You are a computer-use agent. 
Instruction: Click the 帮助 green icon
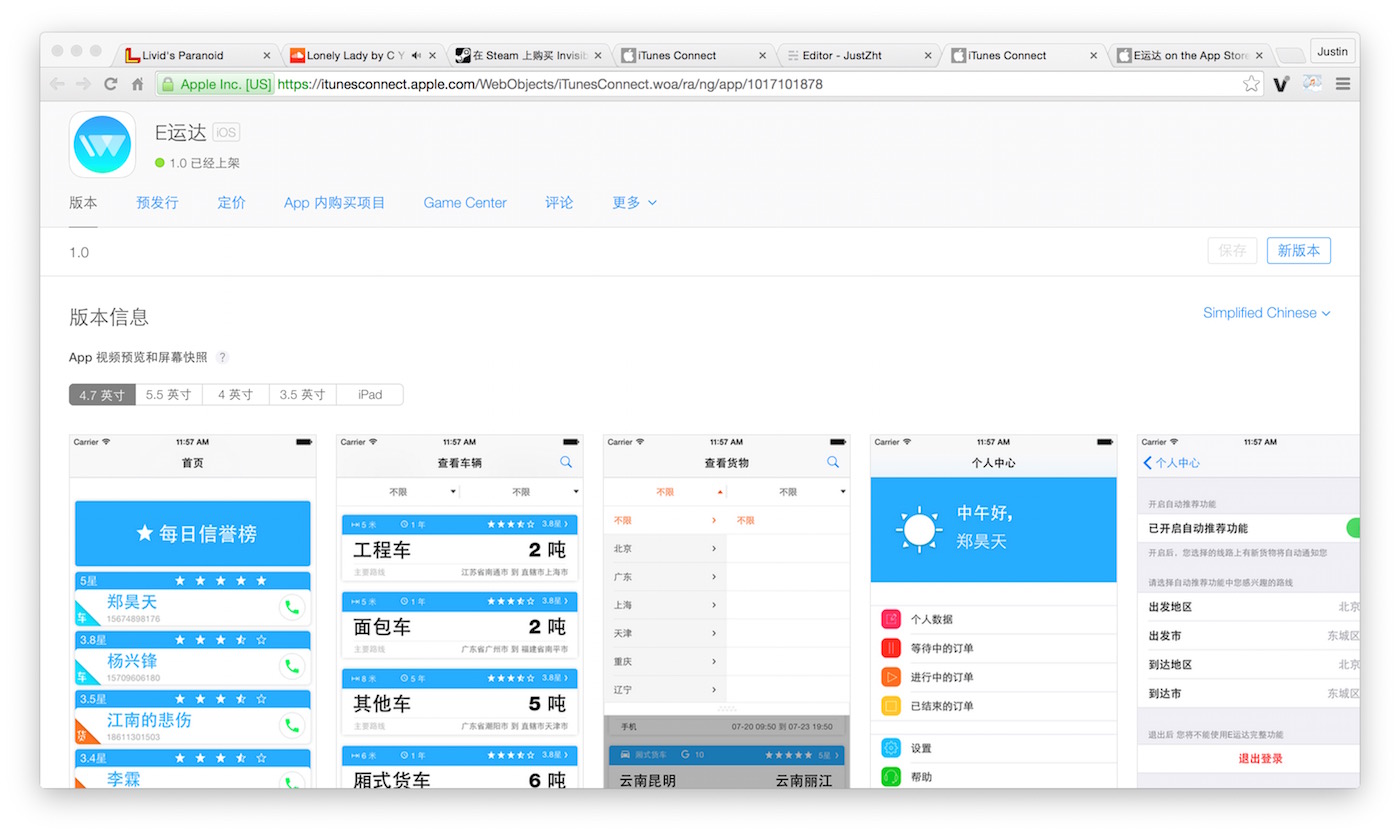[891, 777]
